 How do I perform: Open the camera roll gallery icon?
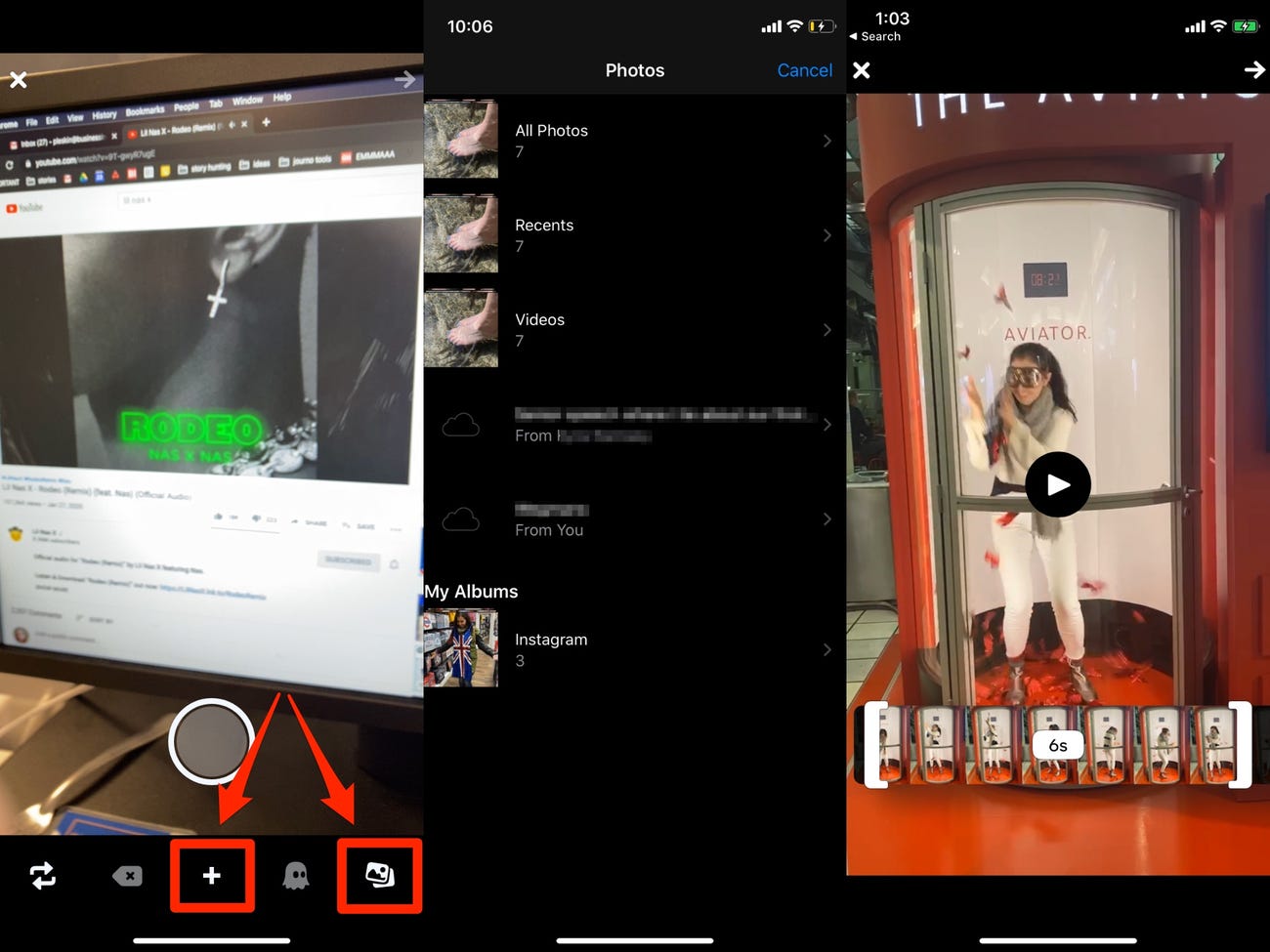pyautogui.click(x=379, y=875)
